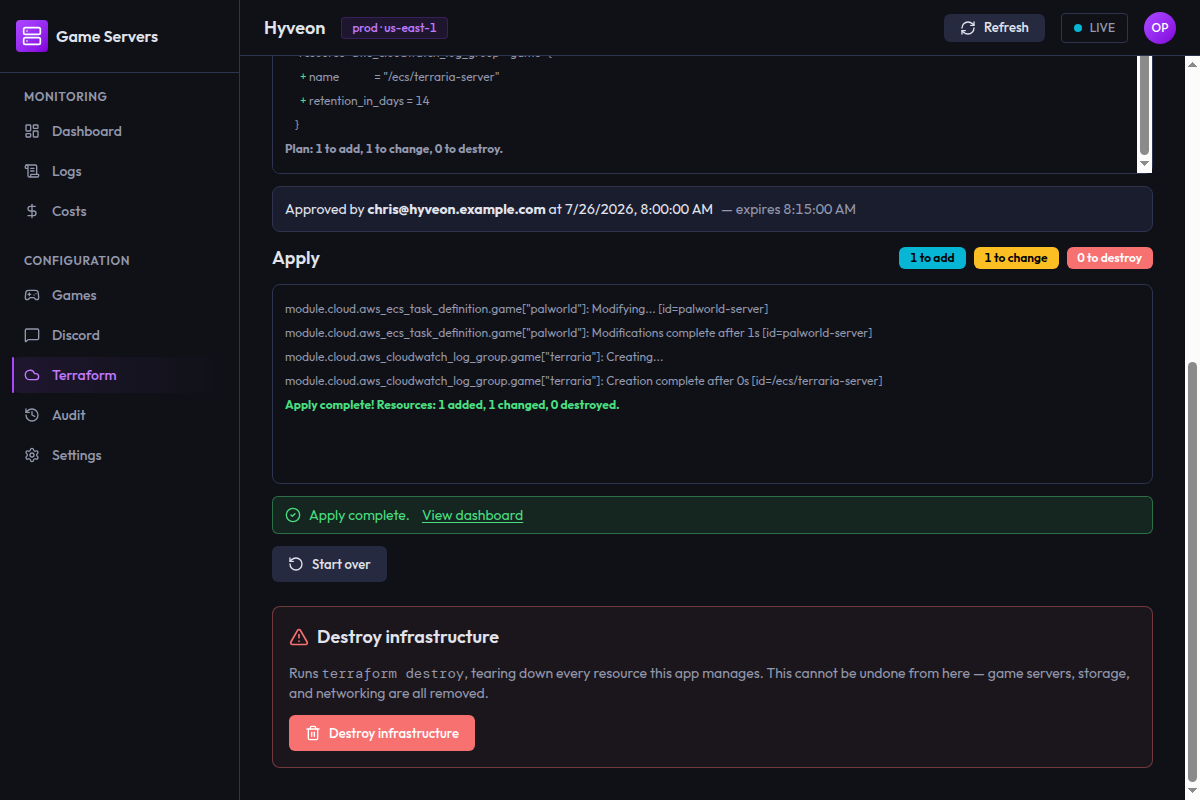The image size is (1200, 800).
Task: Open the OP user avatar menu
Action: (x=1160, y=28)
